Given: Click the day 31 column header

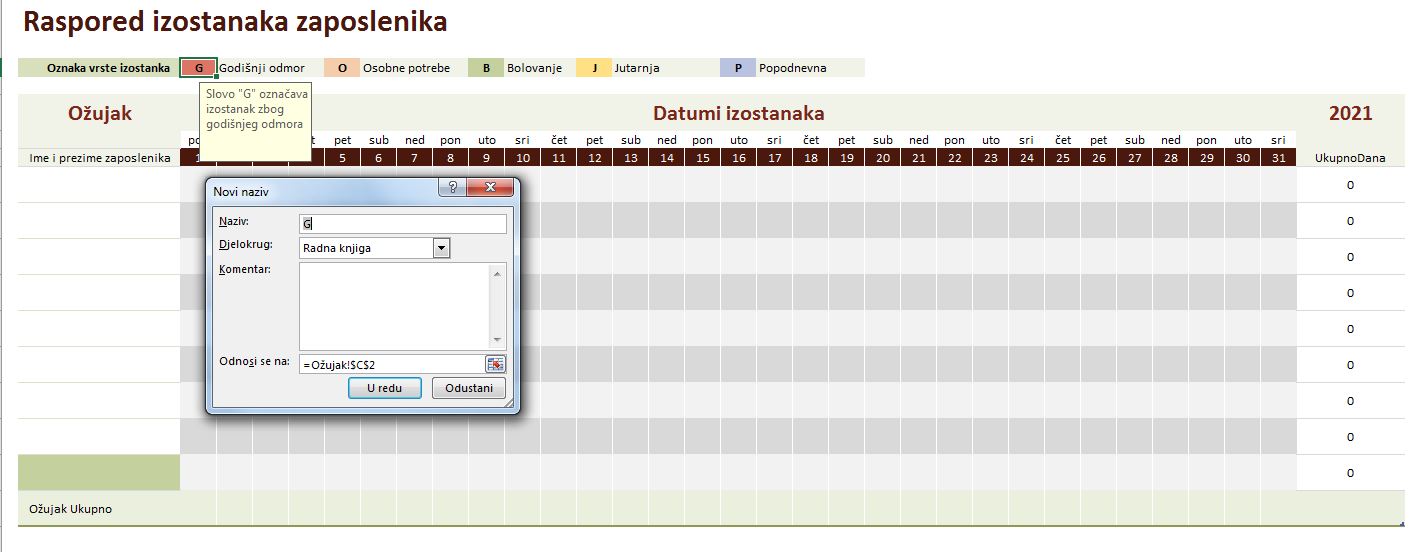Looking at the screenshot, I should (1278, 158).
